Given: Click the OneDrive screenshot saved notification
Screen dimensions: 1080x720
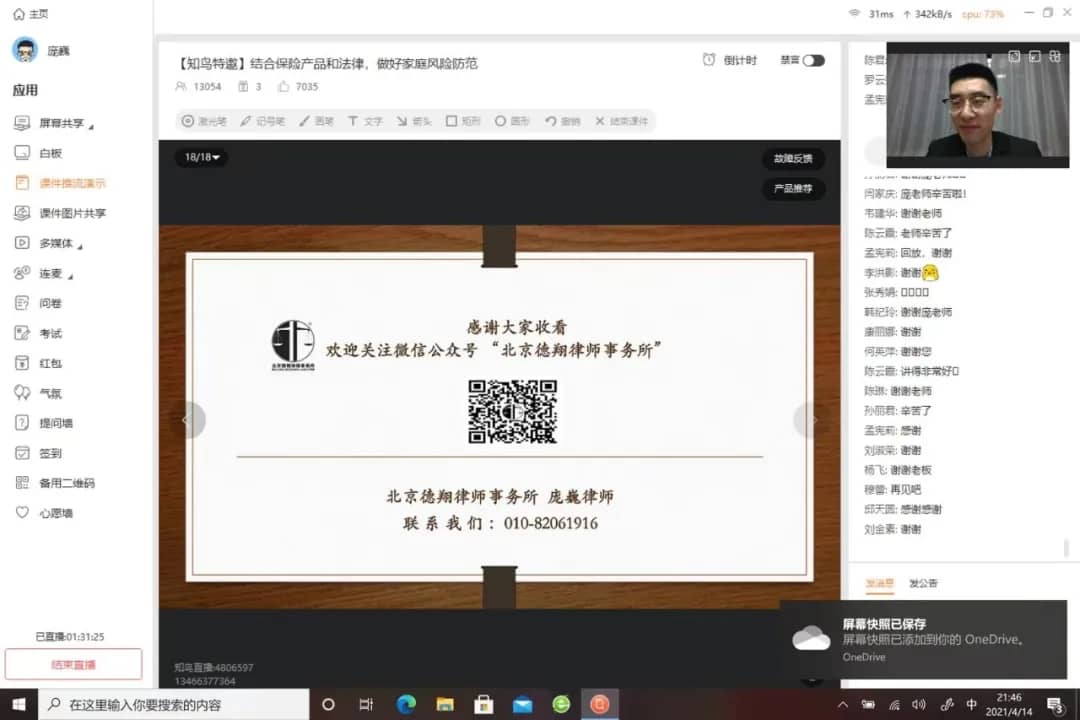Looking at the screenshot, I should pos(923,639).
